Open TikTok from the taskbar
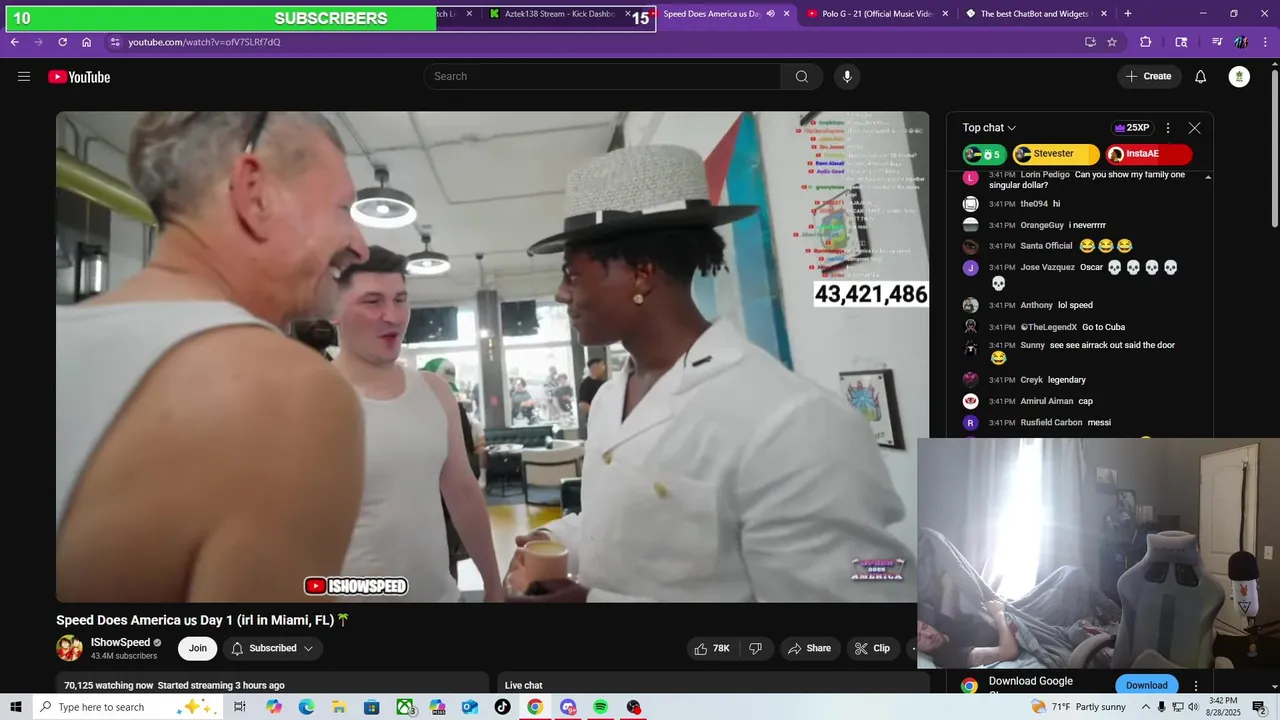The width and height of the screenshot is (1280, 720). click(502, 707)
